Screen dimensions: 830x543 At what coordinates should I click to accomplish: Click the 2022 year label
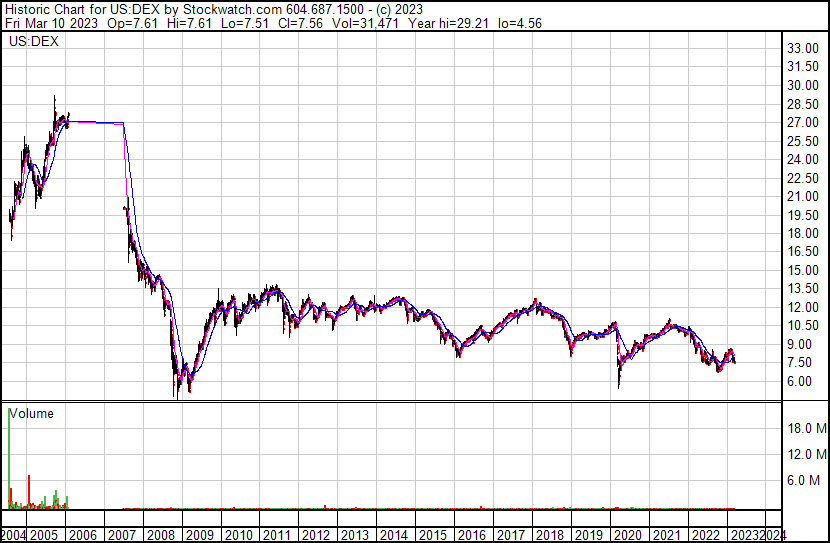click(x=706, y=535)
